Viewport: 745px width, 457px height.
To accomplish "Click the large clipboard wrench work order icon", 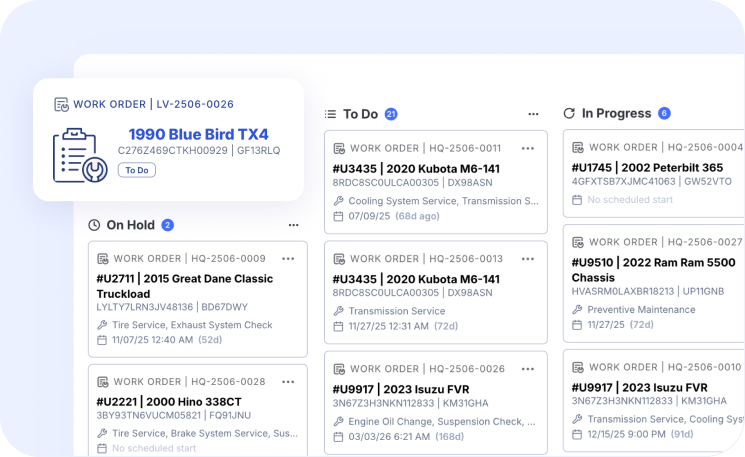I will [x=80, y=154].
